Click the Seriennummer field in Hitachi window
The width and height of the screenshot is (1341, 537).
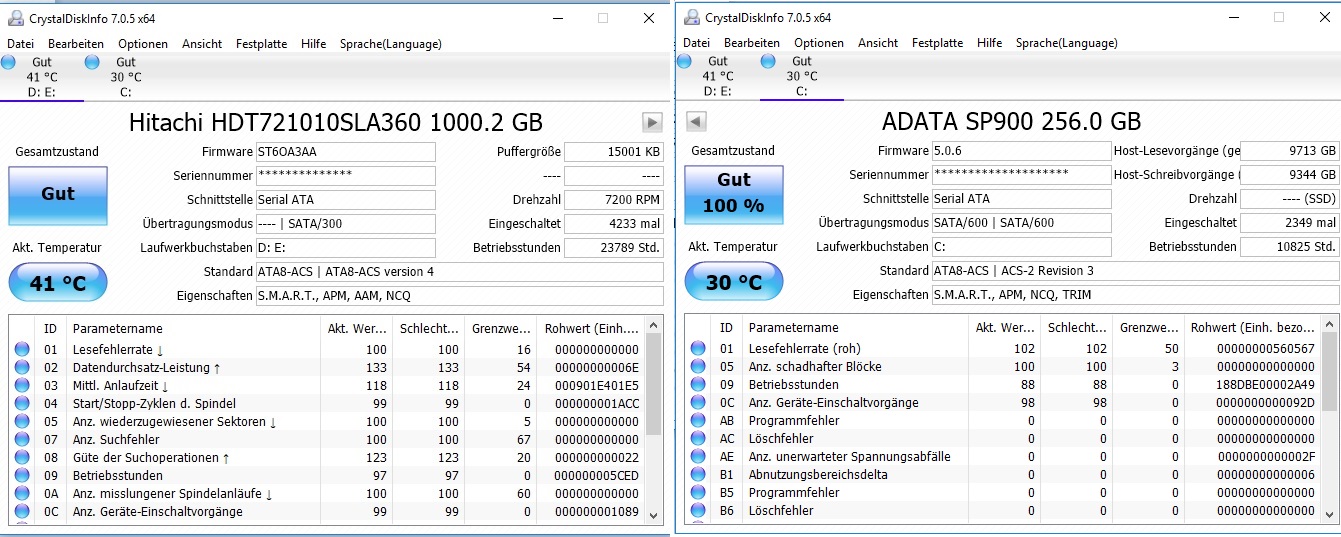click(346, 176)
